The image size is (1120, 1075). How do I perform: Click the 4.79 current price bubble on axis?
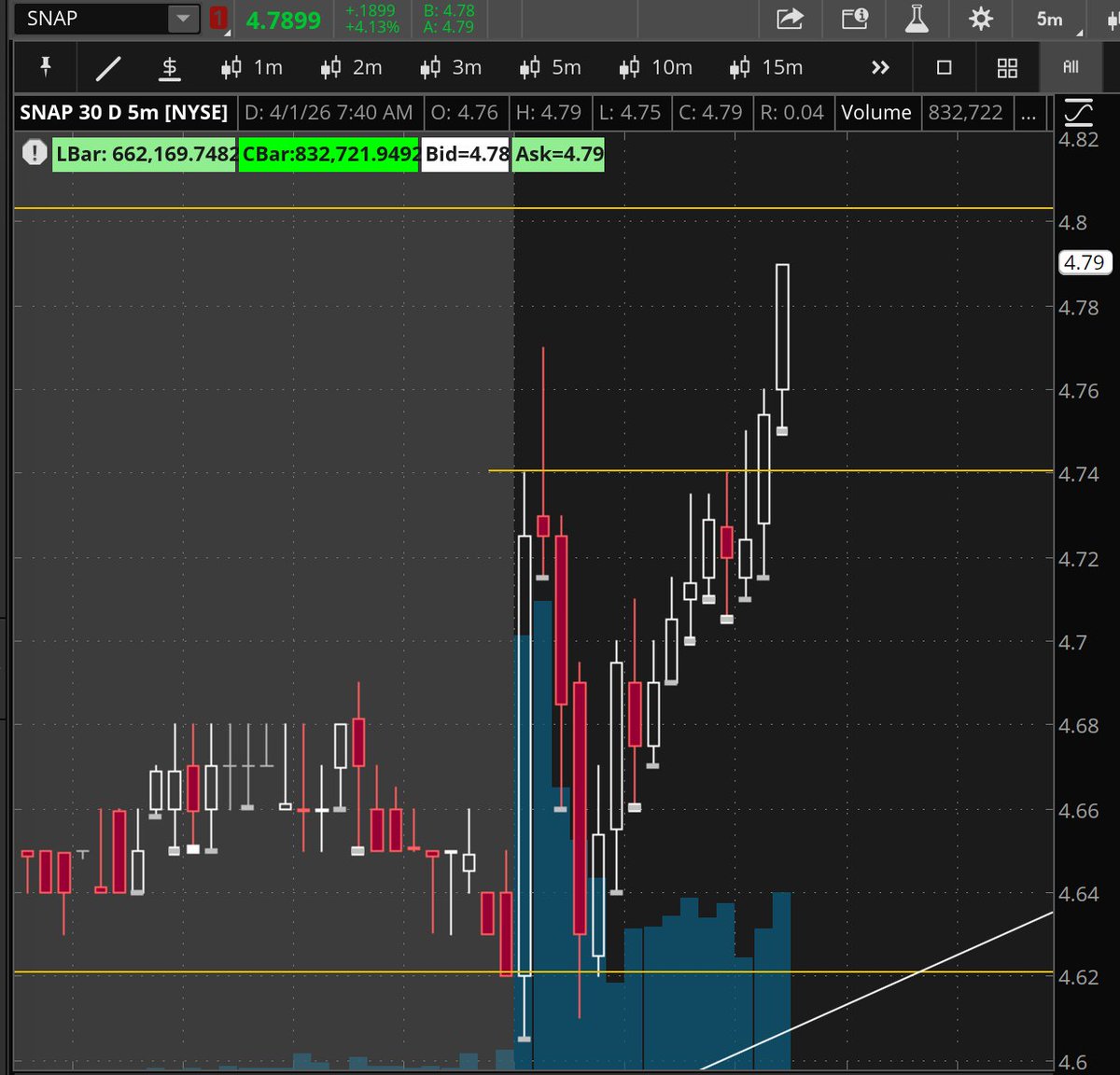coord(1085,263)
